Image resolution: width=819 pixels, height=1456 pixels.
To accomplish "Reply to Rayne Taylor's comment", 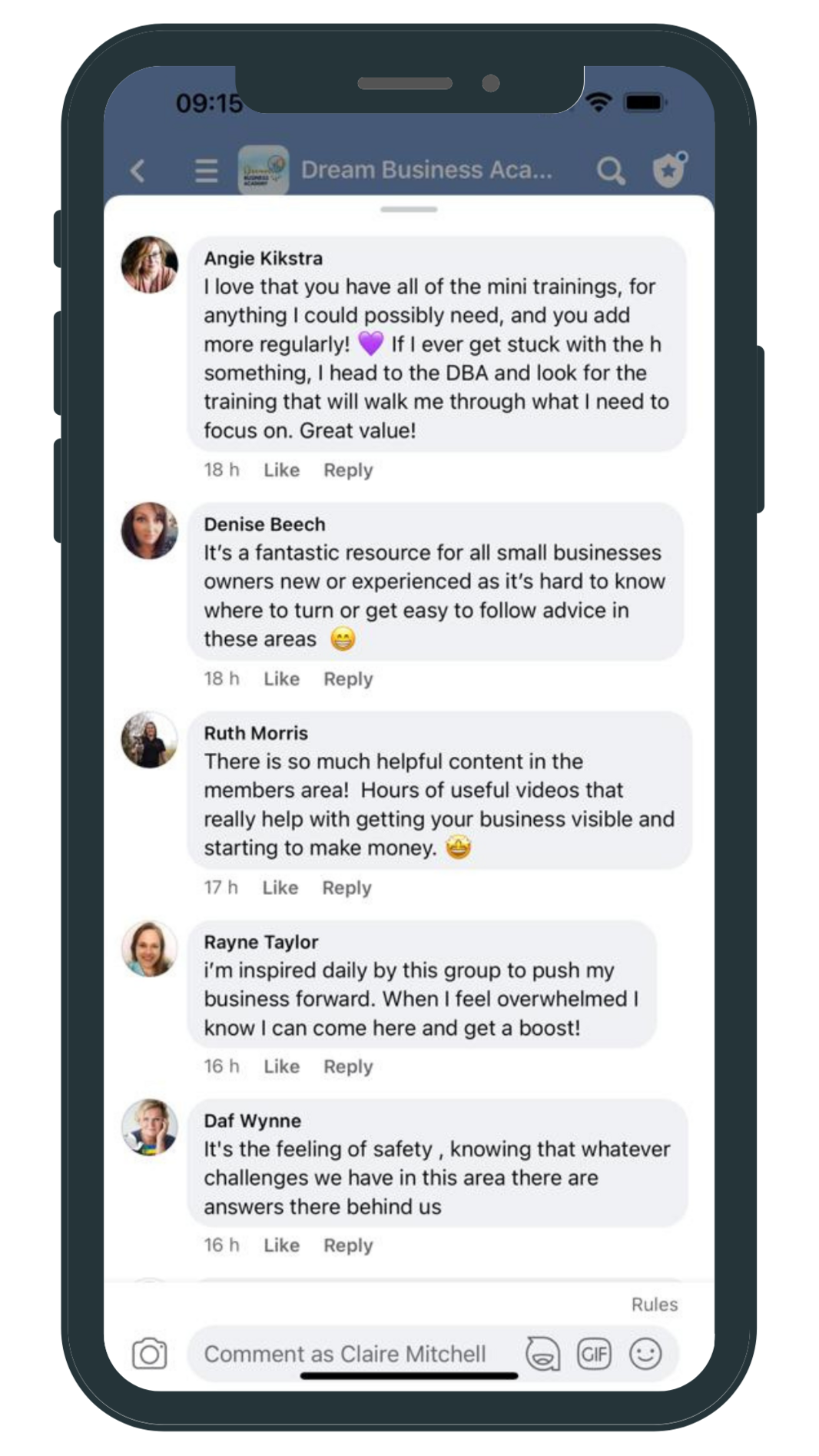I will 348,1067.
